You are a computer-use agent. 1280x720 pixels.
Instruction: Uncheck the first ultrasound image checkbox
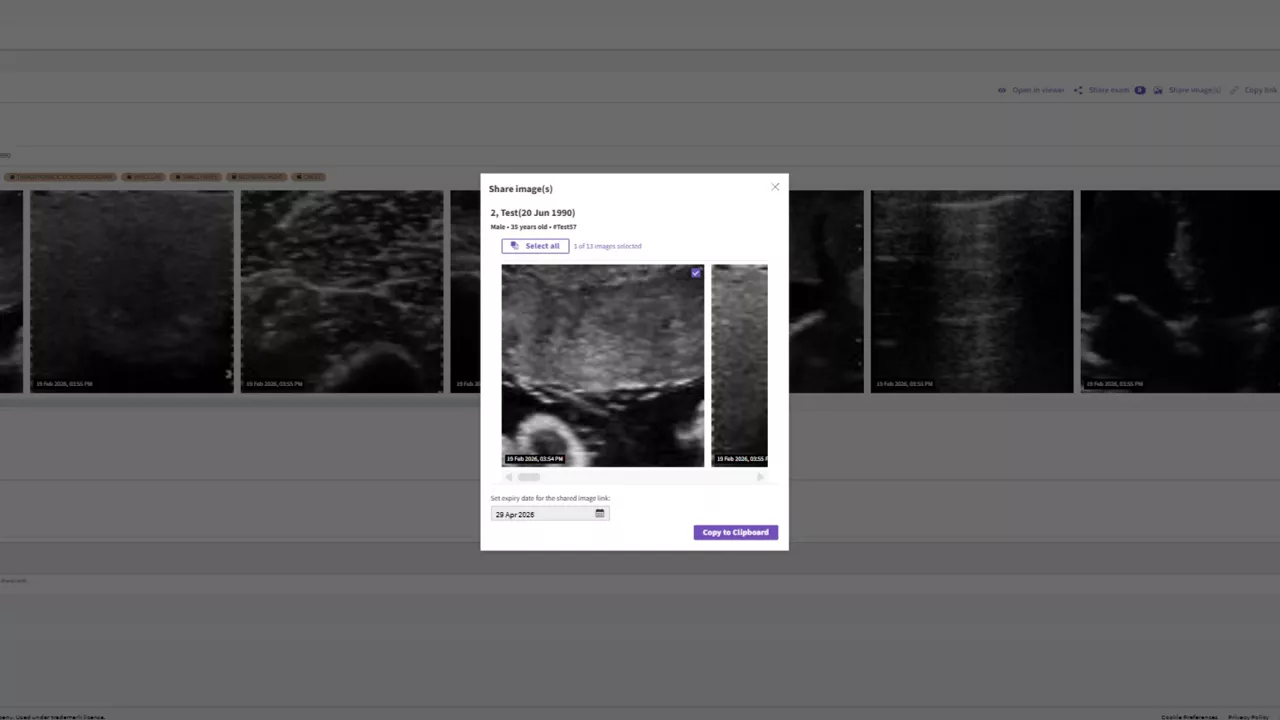[696, 273]
